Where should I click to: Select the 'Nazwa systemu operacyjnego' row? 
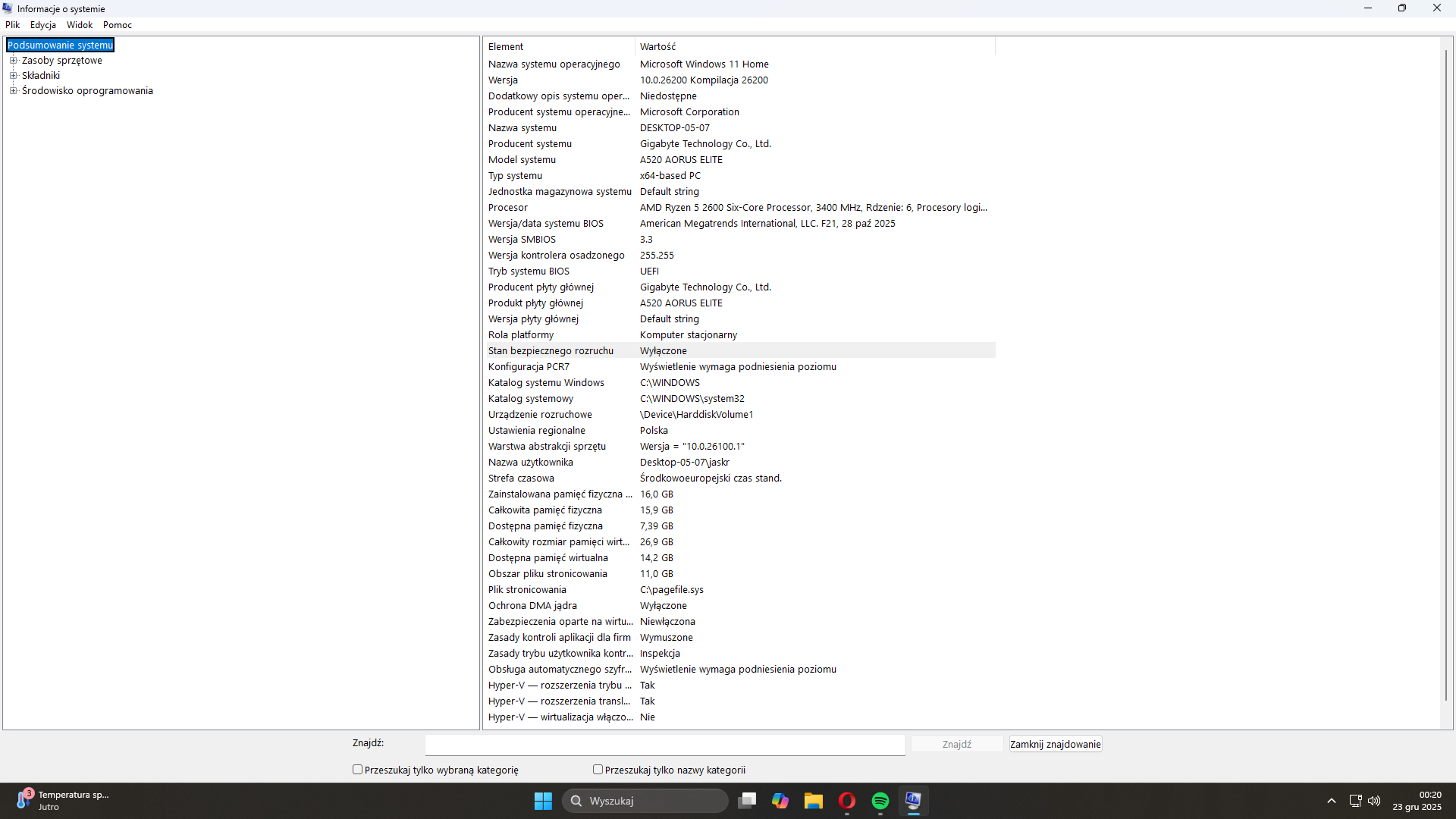point(740,64)
